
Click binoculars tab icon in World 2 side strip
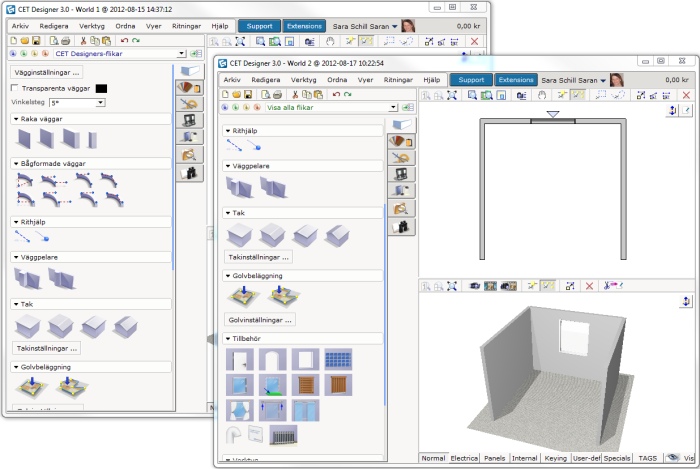click(401, 227)
